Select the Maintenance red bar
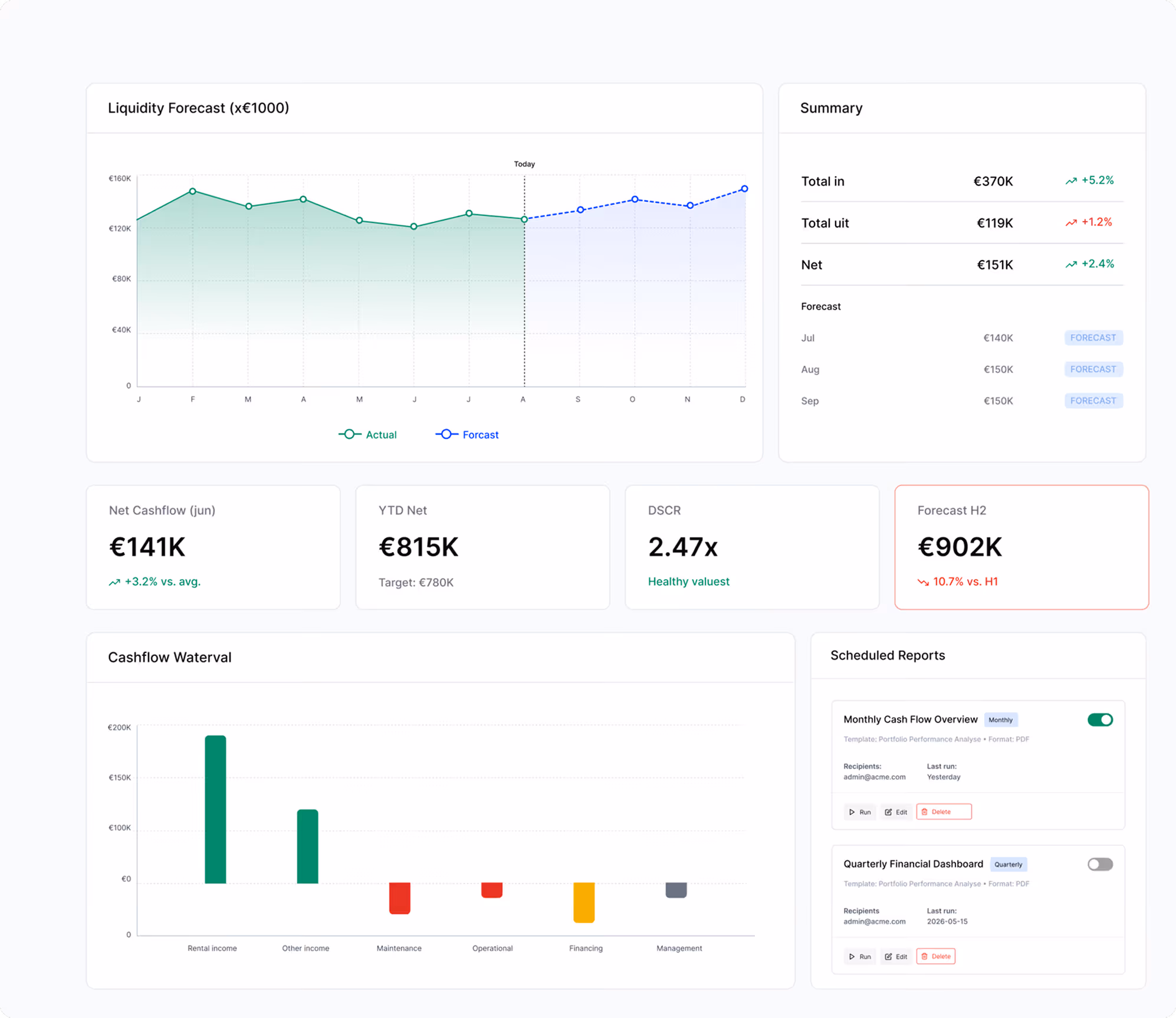 point(400,898)
